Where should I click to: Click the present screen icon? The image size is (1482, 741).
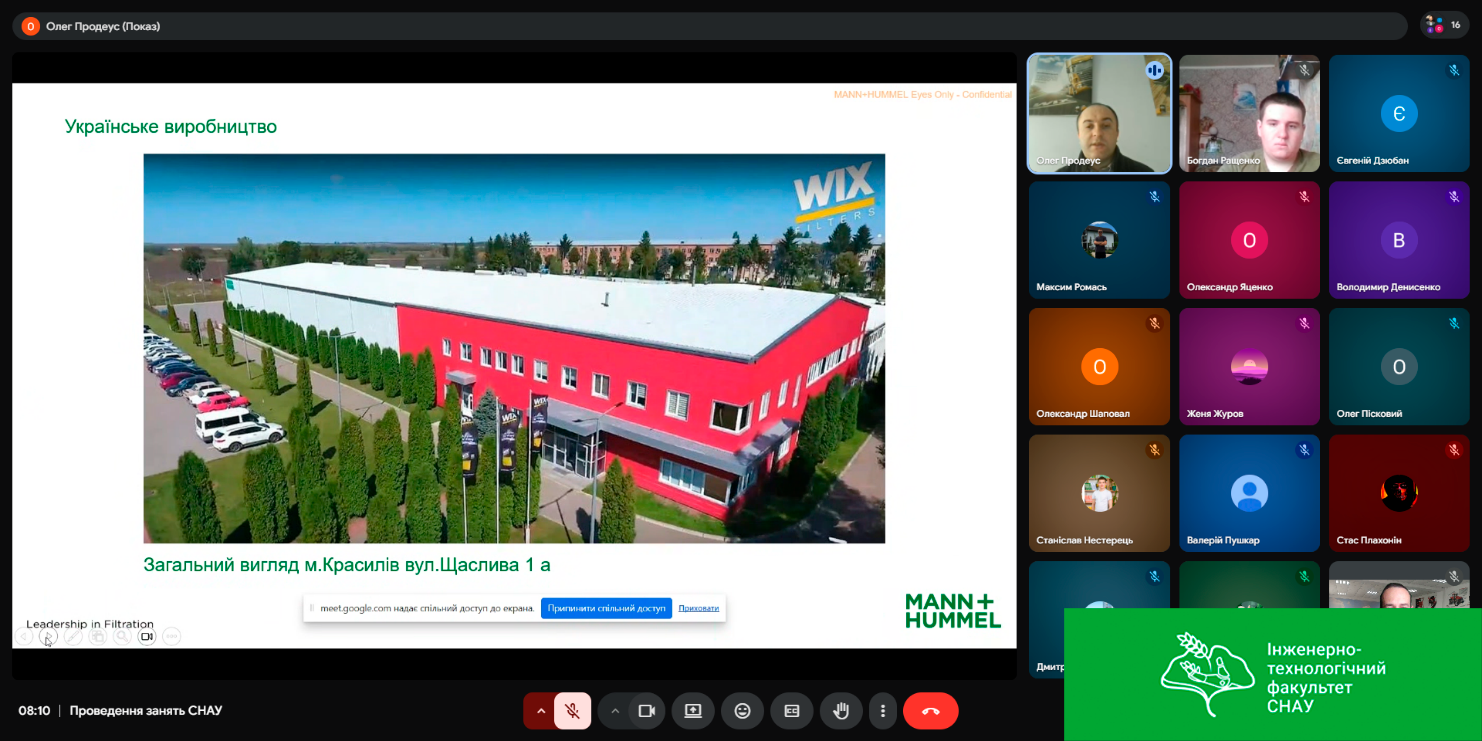point(693,711)
